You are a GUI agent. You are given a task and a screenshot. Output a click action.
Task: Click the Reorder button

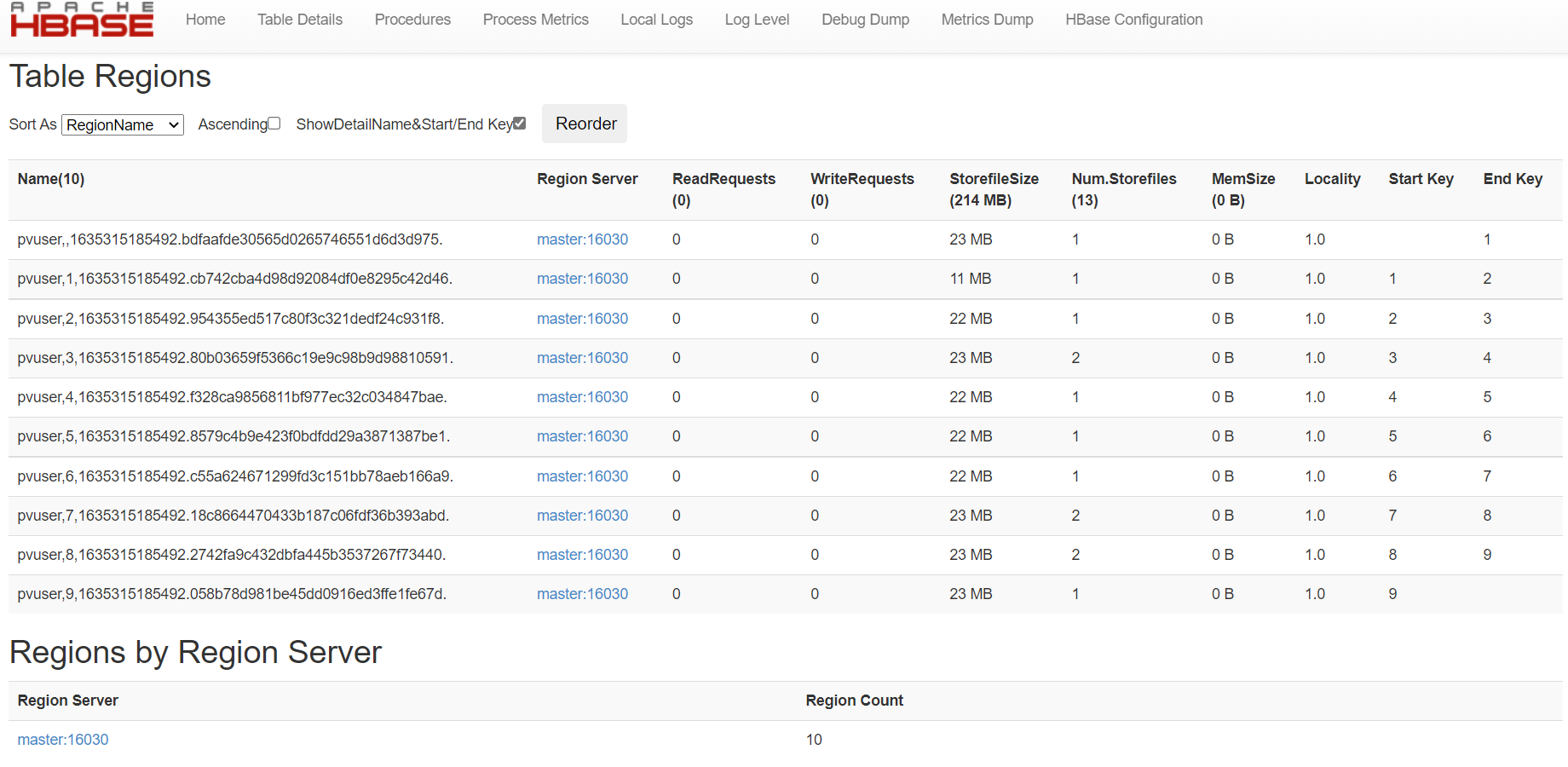(x=585, y=124)
